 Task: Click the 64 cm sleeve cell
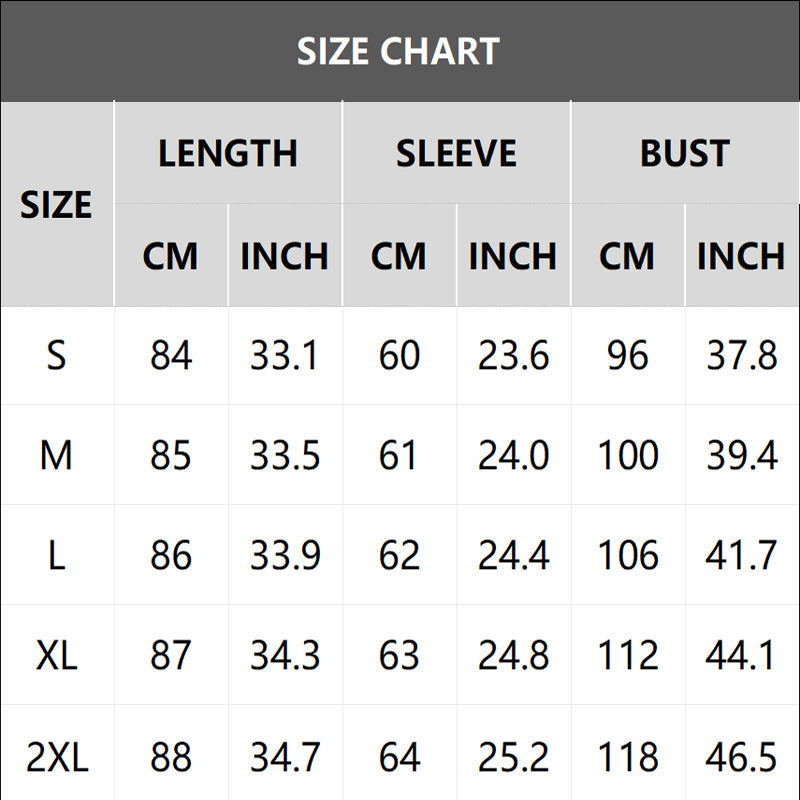click(x=399, y=757)
